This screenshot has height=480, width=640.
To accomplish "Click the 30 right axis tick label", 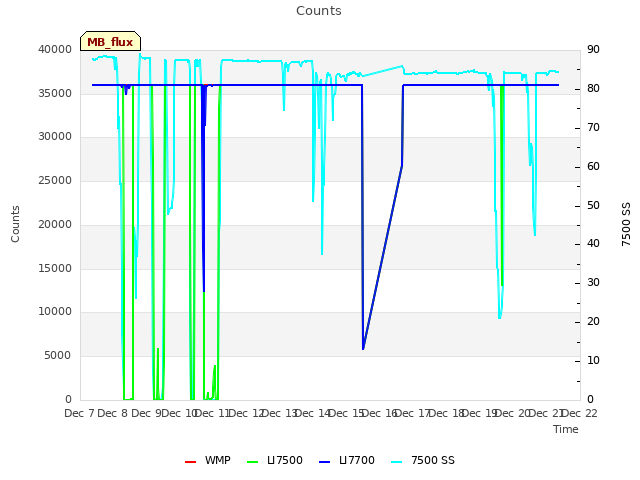I will click(593, 282).
